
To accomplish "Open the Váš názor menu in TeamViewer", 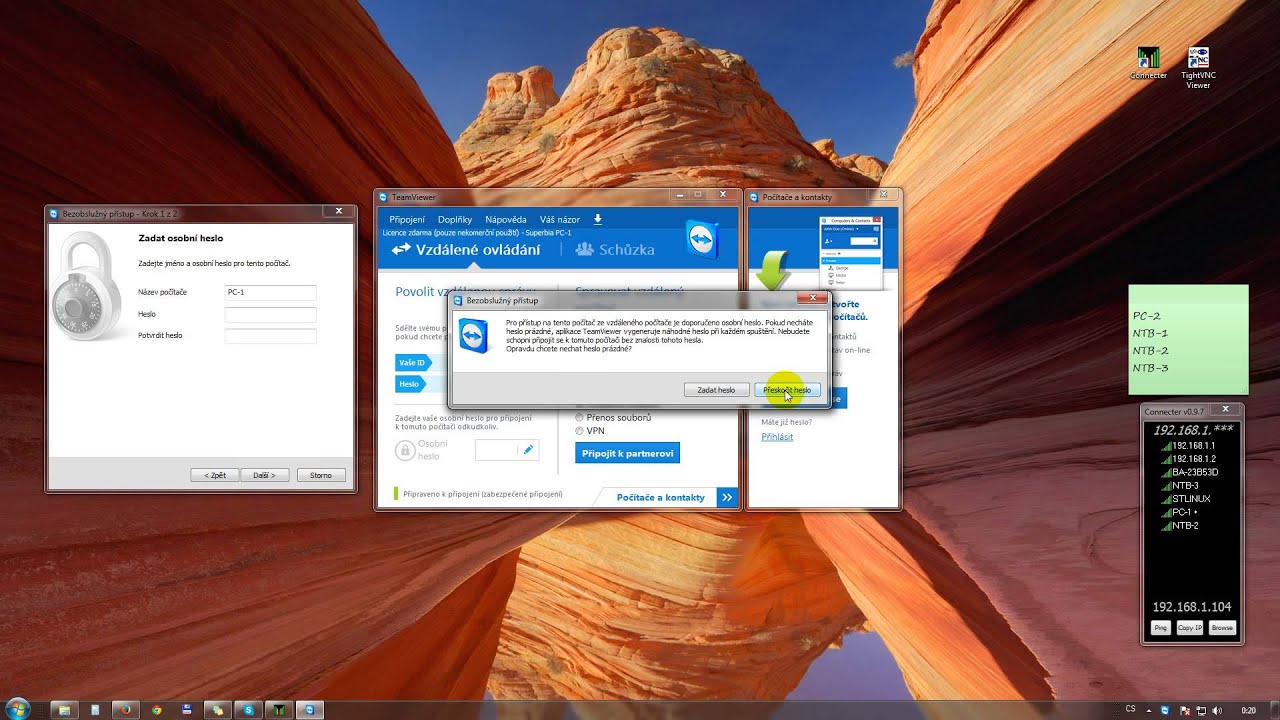I will 560,219.
